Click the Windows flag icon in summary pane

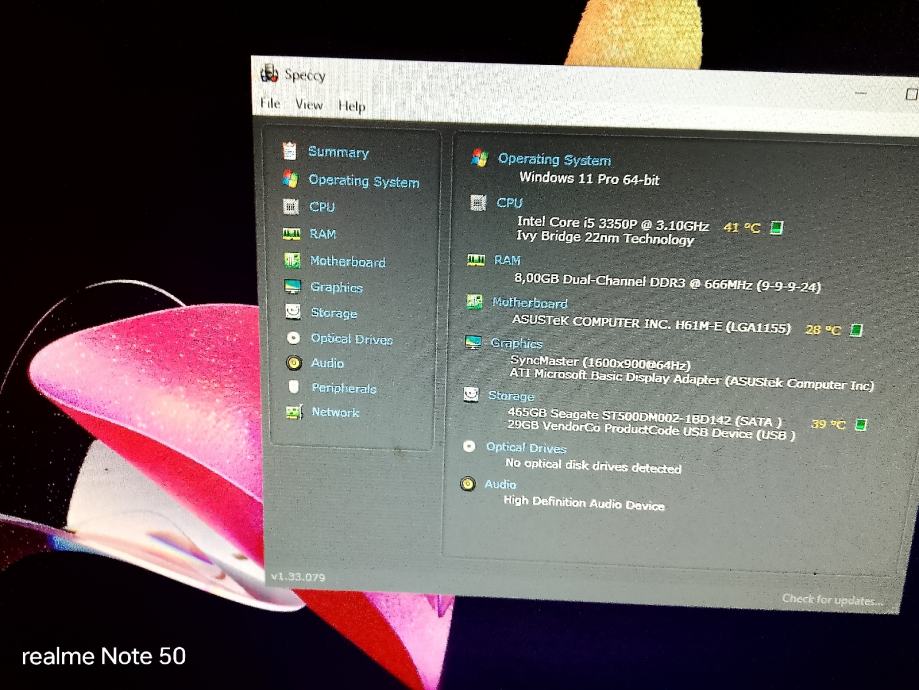pyautogui.click(x=479, y=157)
